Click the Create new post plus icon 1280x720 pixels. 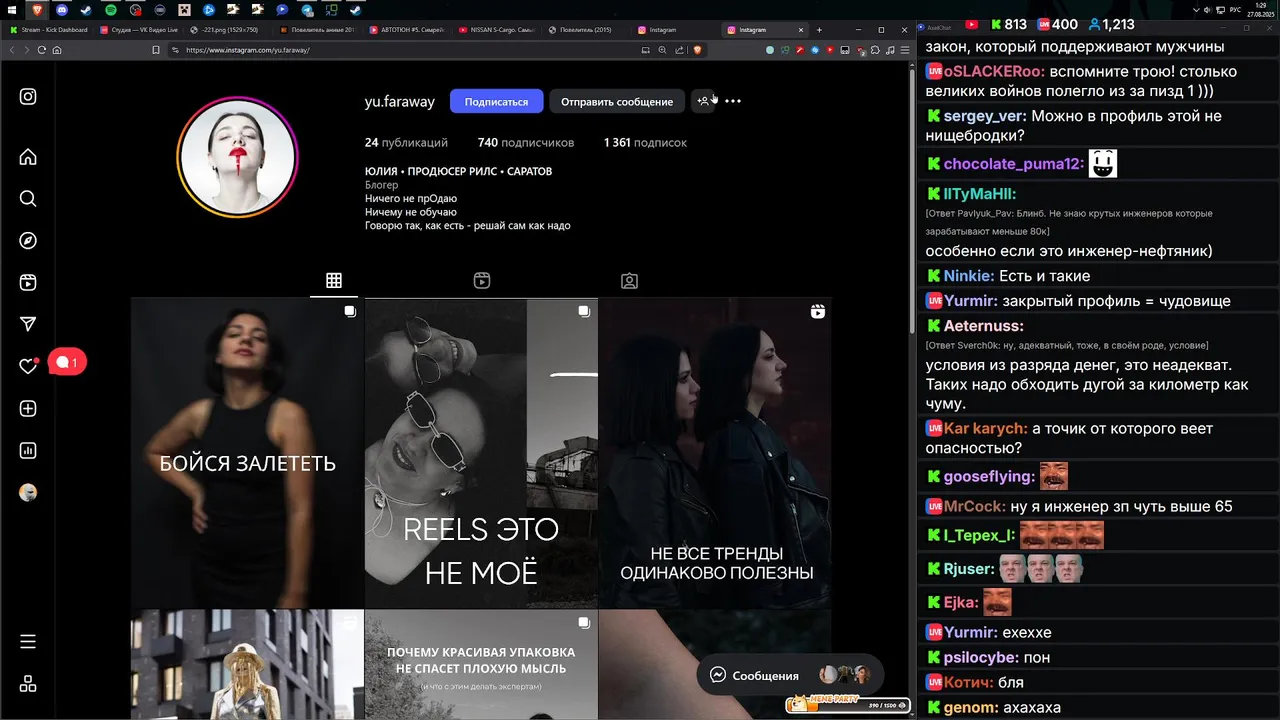[28, 408]
